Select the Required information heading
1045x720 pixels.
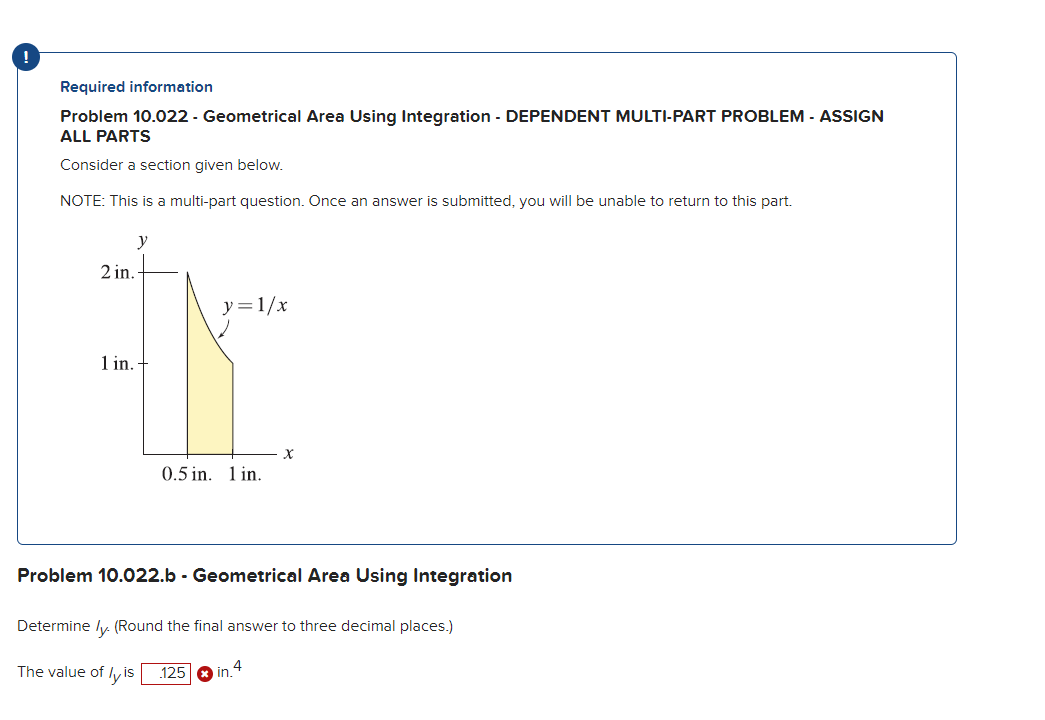click(136, 87)
